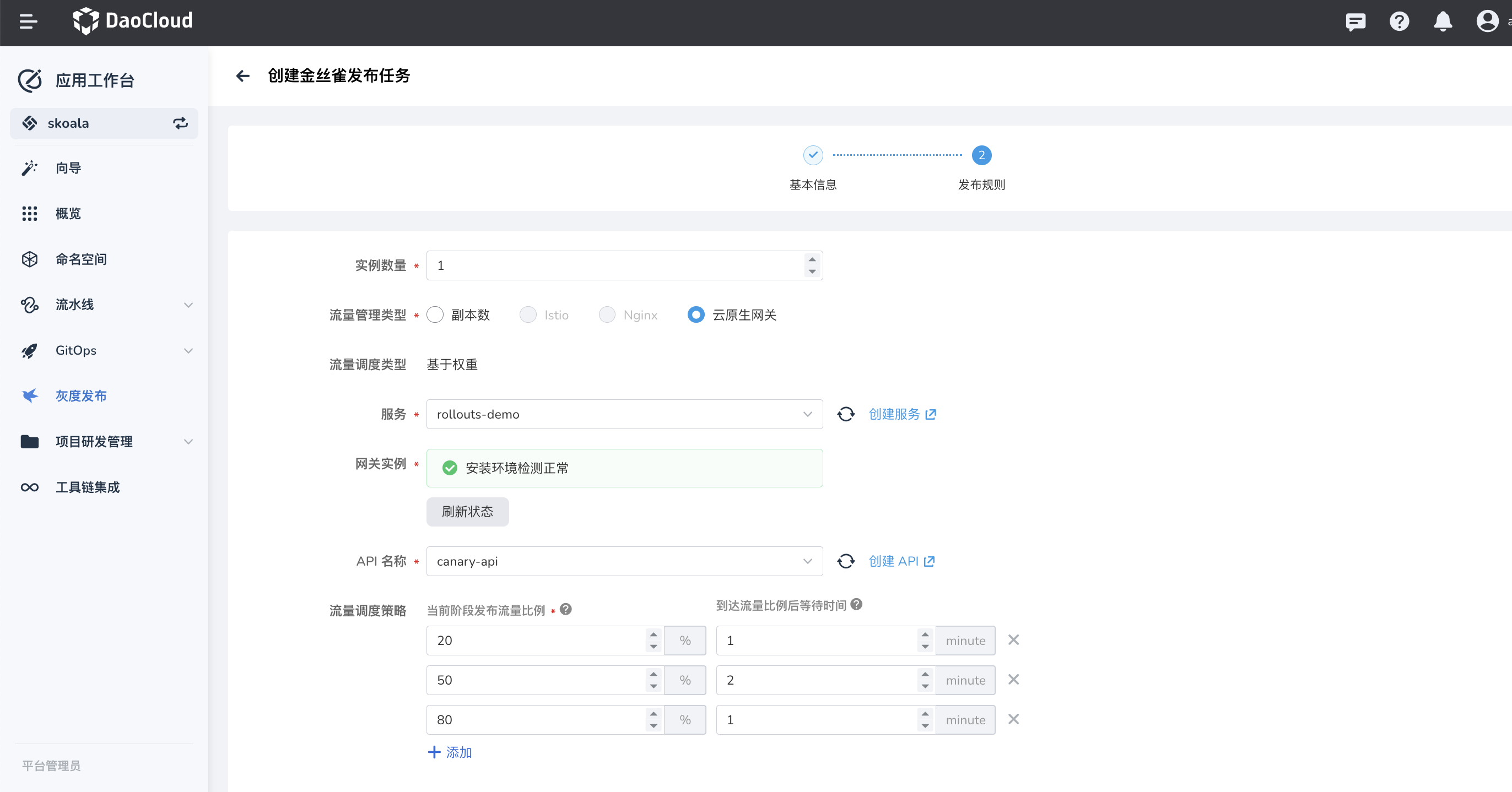Open the help question mark icon

[1399, 21]
